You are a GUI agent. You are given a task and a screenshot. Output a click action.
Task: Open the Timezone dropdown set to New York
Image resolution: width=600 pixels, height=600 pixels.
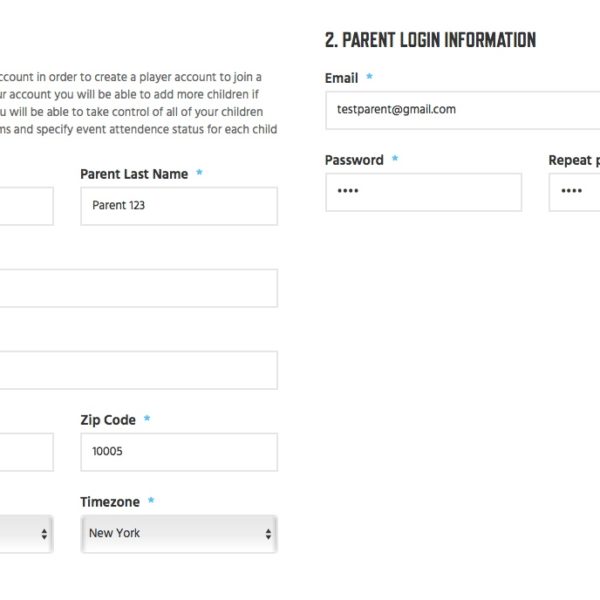[x=179, y=534]
